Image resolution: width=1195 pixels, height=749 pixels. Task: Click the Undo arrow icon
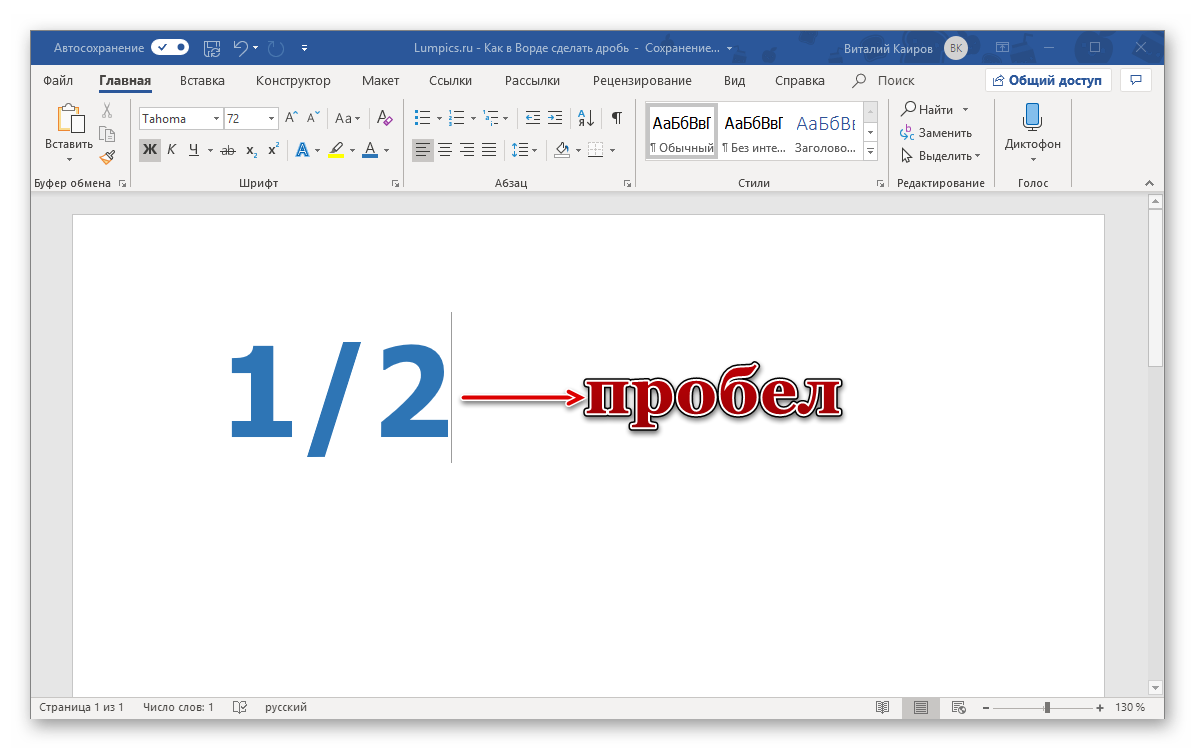click(x=240, y=47)
